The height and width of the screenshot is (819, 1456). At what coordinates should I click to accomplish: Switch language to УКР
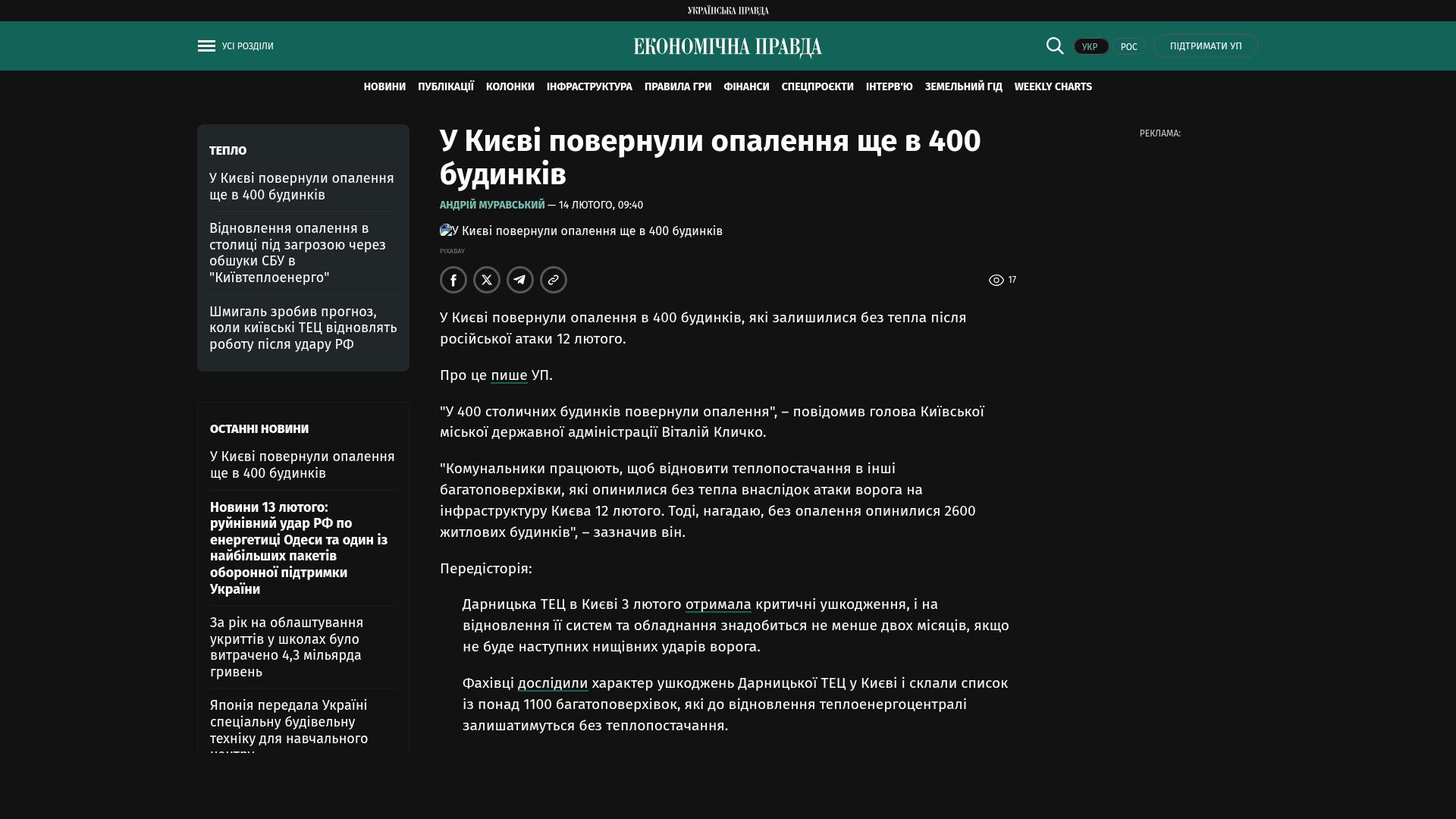point(1090,47)
